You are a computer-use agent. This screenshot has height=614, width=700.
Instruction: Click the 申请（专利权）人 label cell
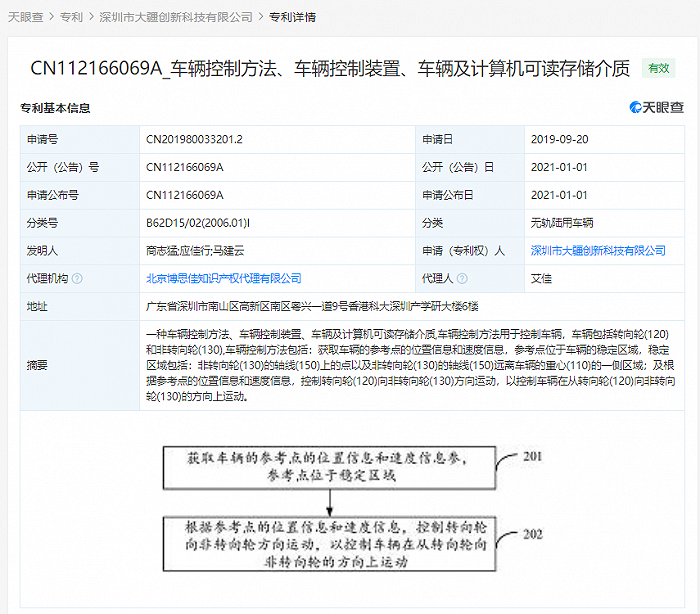pyautogui.click(x=470, y=251)
